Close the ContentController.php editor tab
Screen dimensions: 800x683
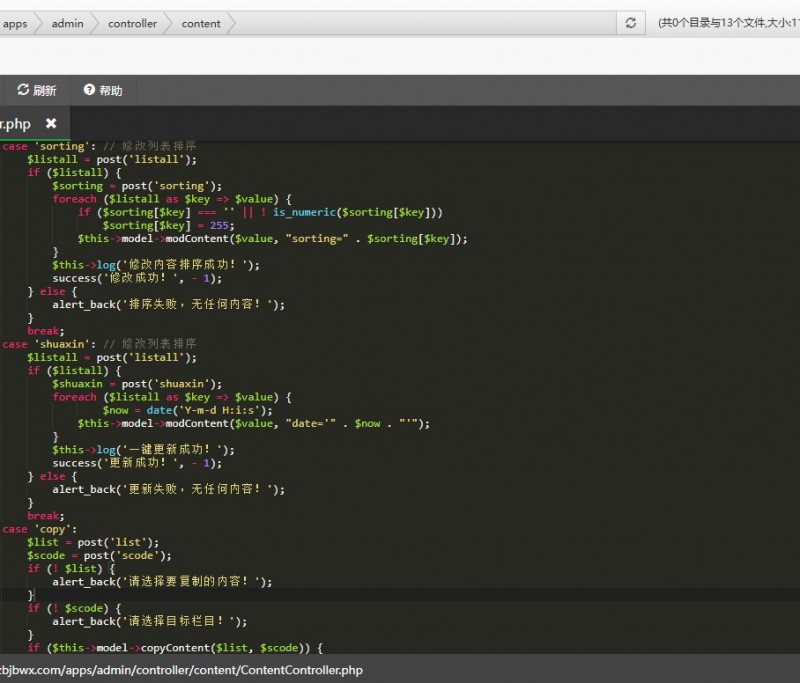click(x=51, y=124)
